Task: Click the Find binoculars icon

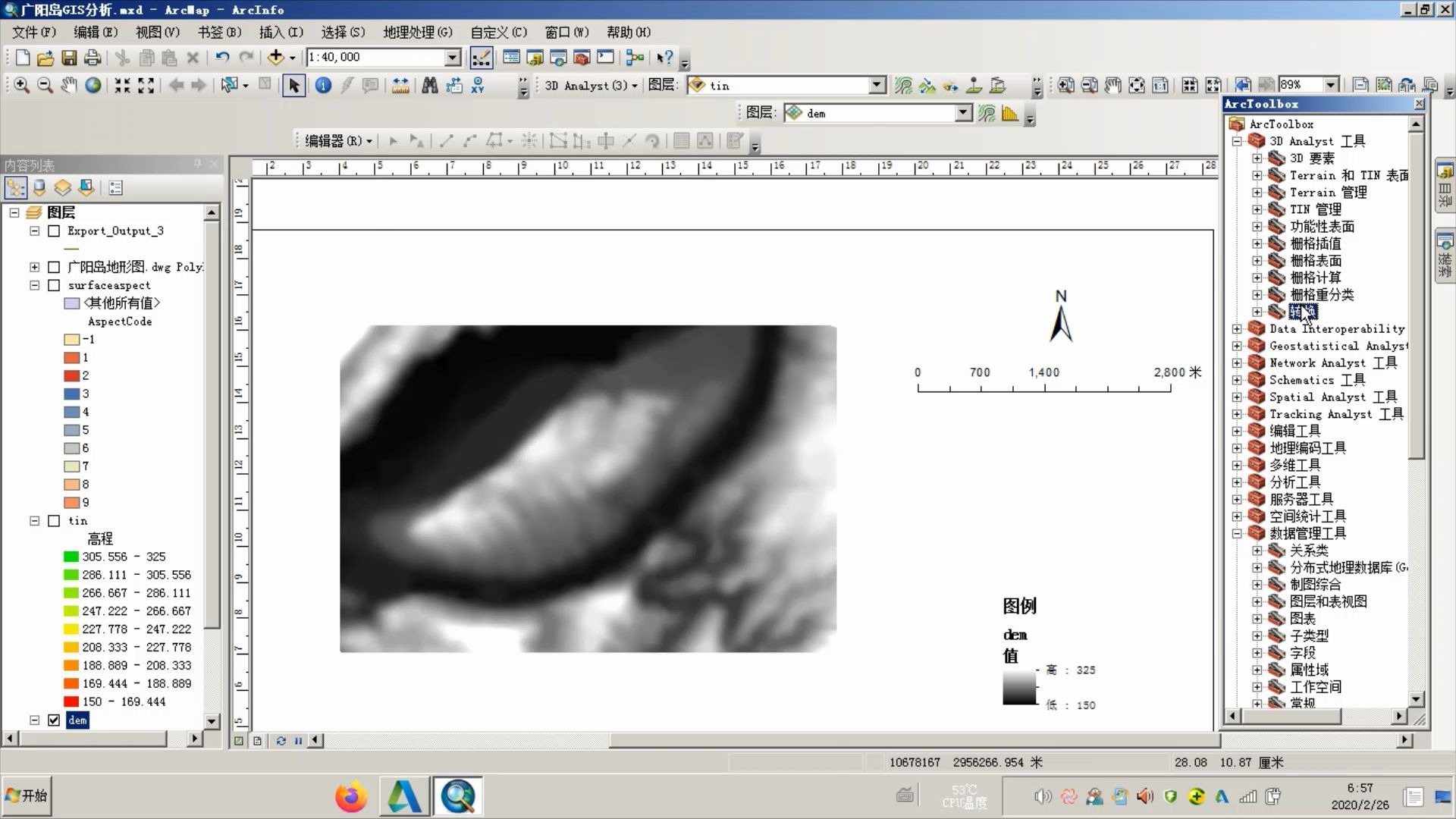Action: [x=430, y=86]
